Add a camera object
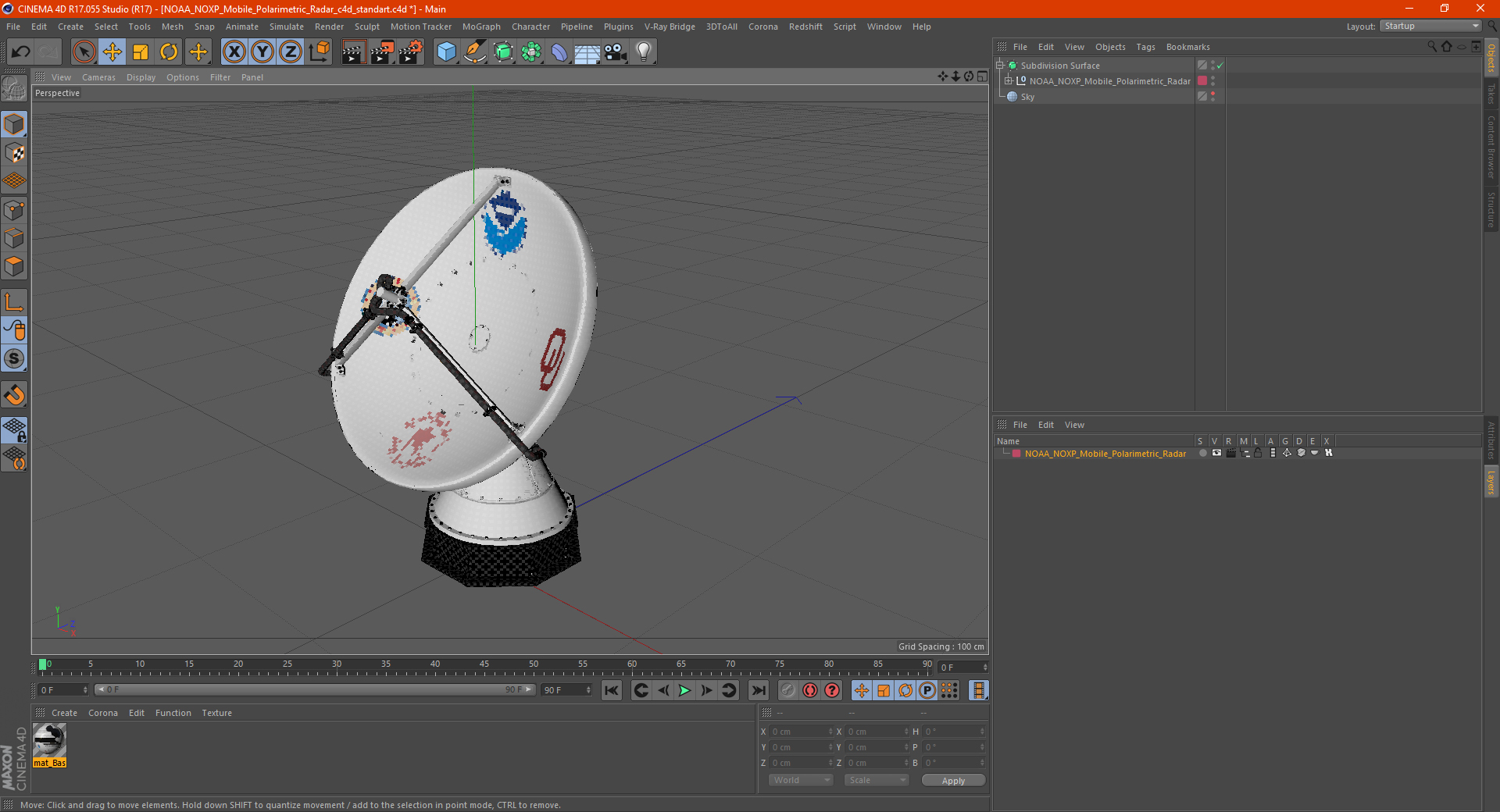 click(616, 52)
